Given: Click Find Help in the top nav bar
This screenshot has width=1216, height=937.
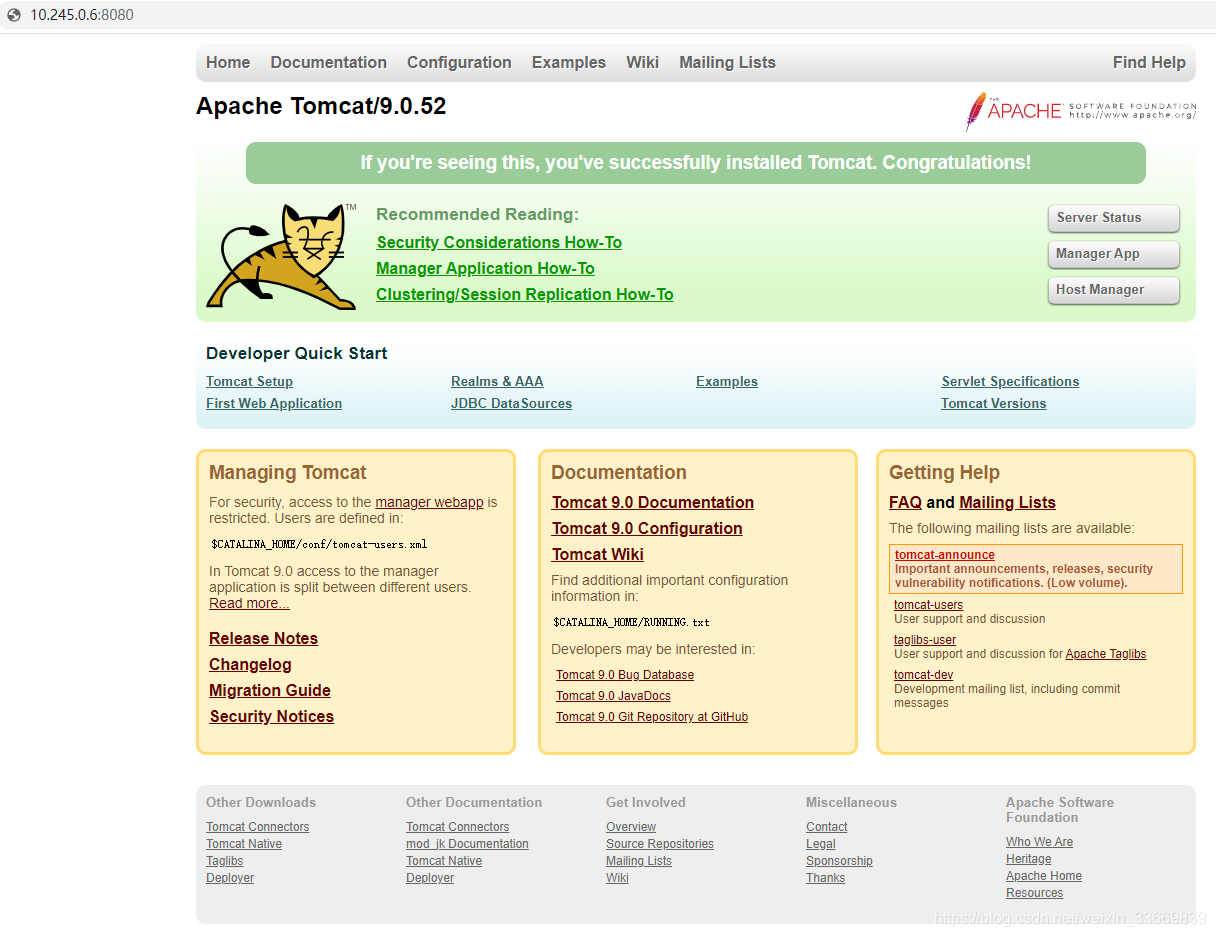Looking at the screenshot, I should pos(1149,62).
